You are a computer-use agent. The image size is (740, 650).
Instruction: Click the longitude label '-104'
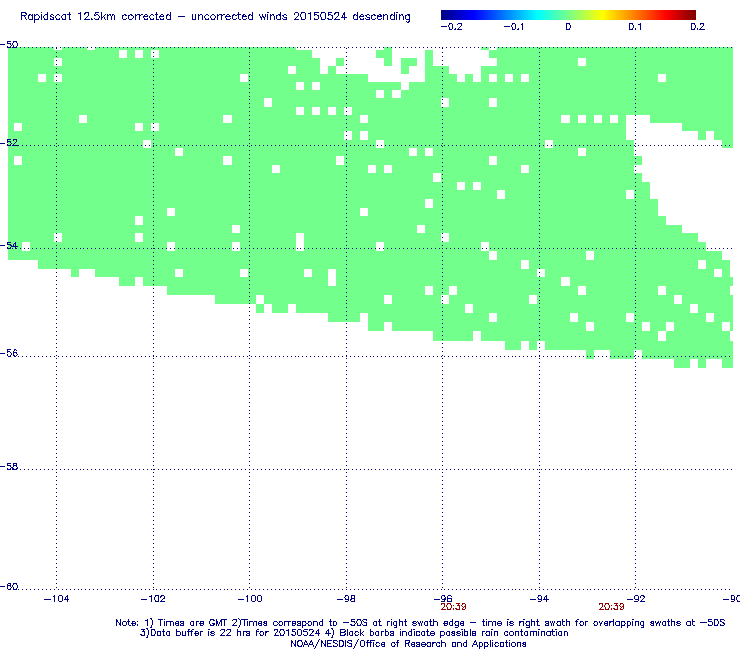click(x=57, y=599)
